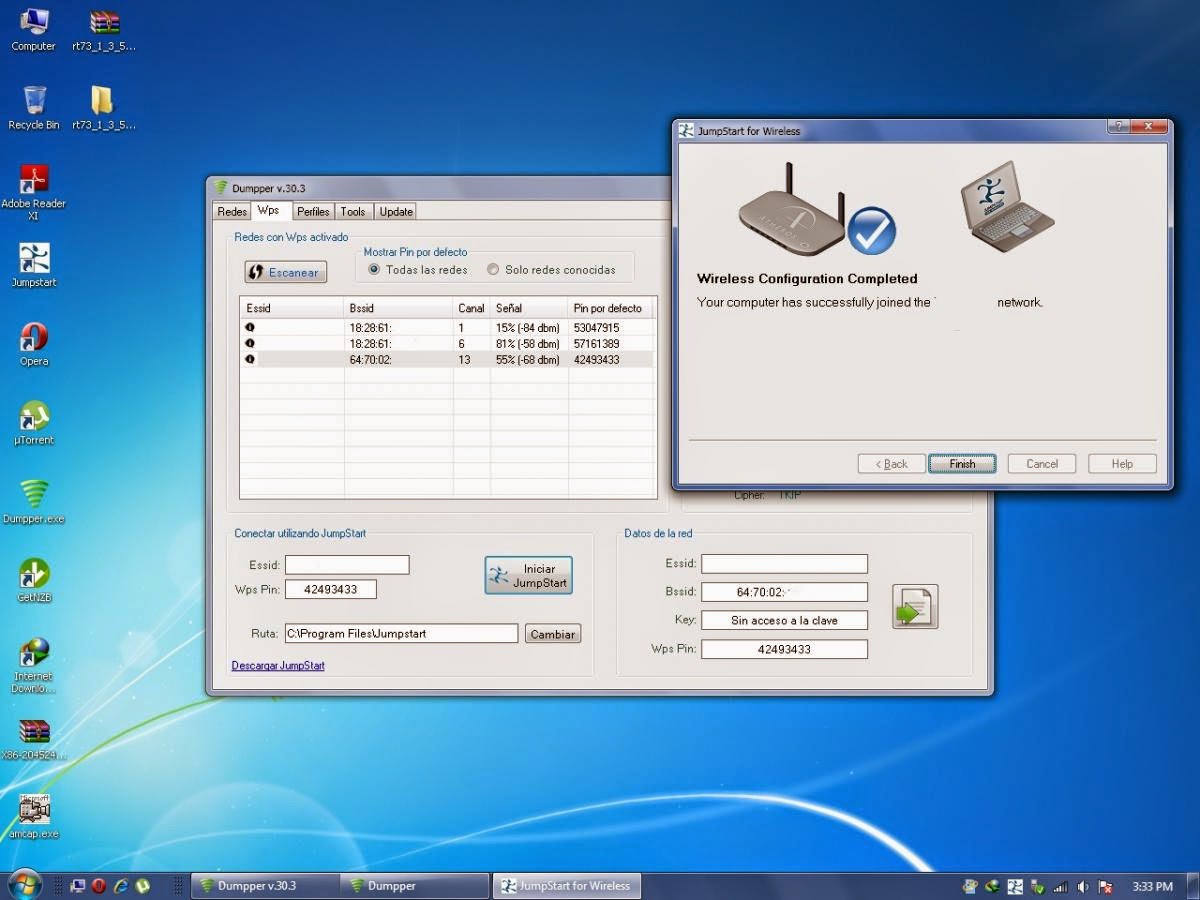Click the Wps Pin field under Conectar utilizando JumpStart

(x=331, y=589)
